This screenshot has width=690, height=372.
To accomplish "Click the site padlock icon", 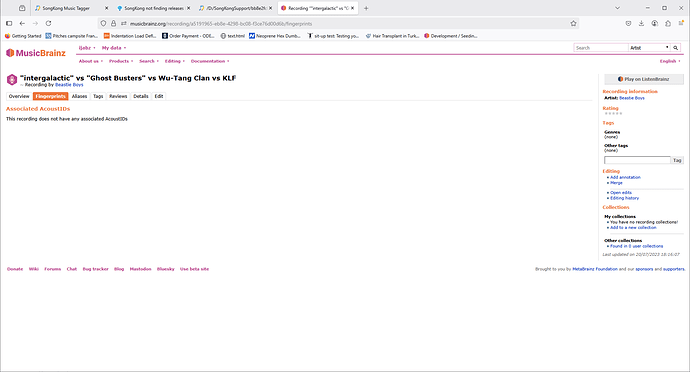I will 114,23.
